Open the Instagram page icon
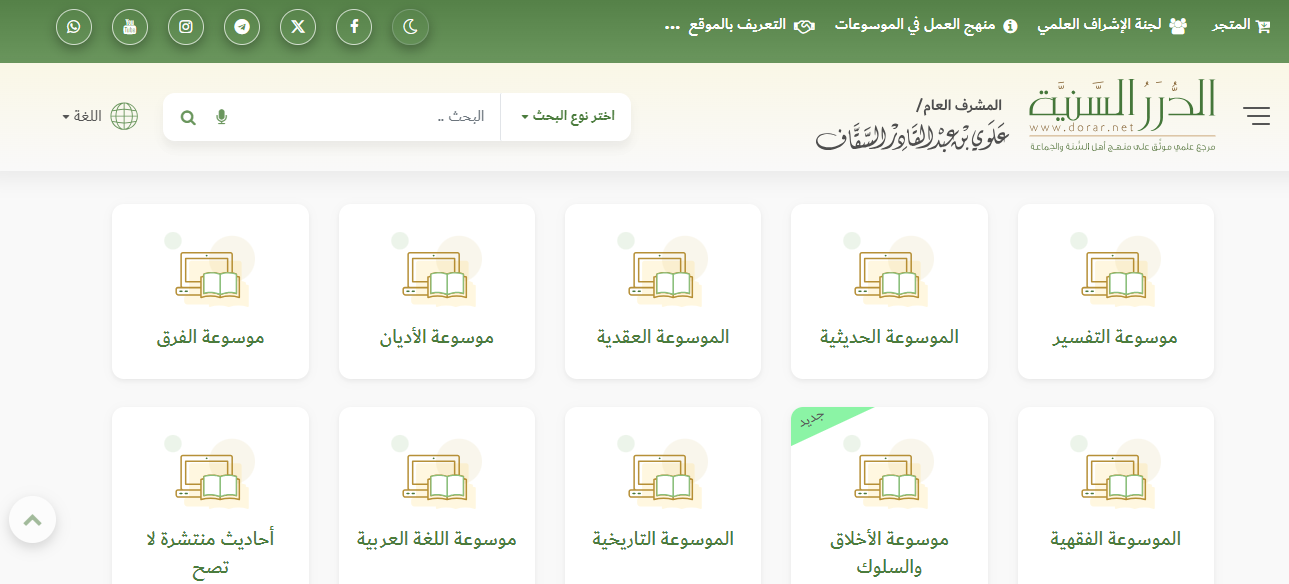Image resolution: width=1289 pixels, height=584 pixels. pyautogui.click(x=186, y=28)
